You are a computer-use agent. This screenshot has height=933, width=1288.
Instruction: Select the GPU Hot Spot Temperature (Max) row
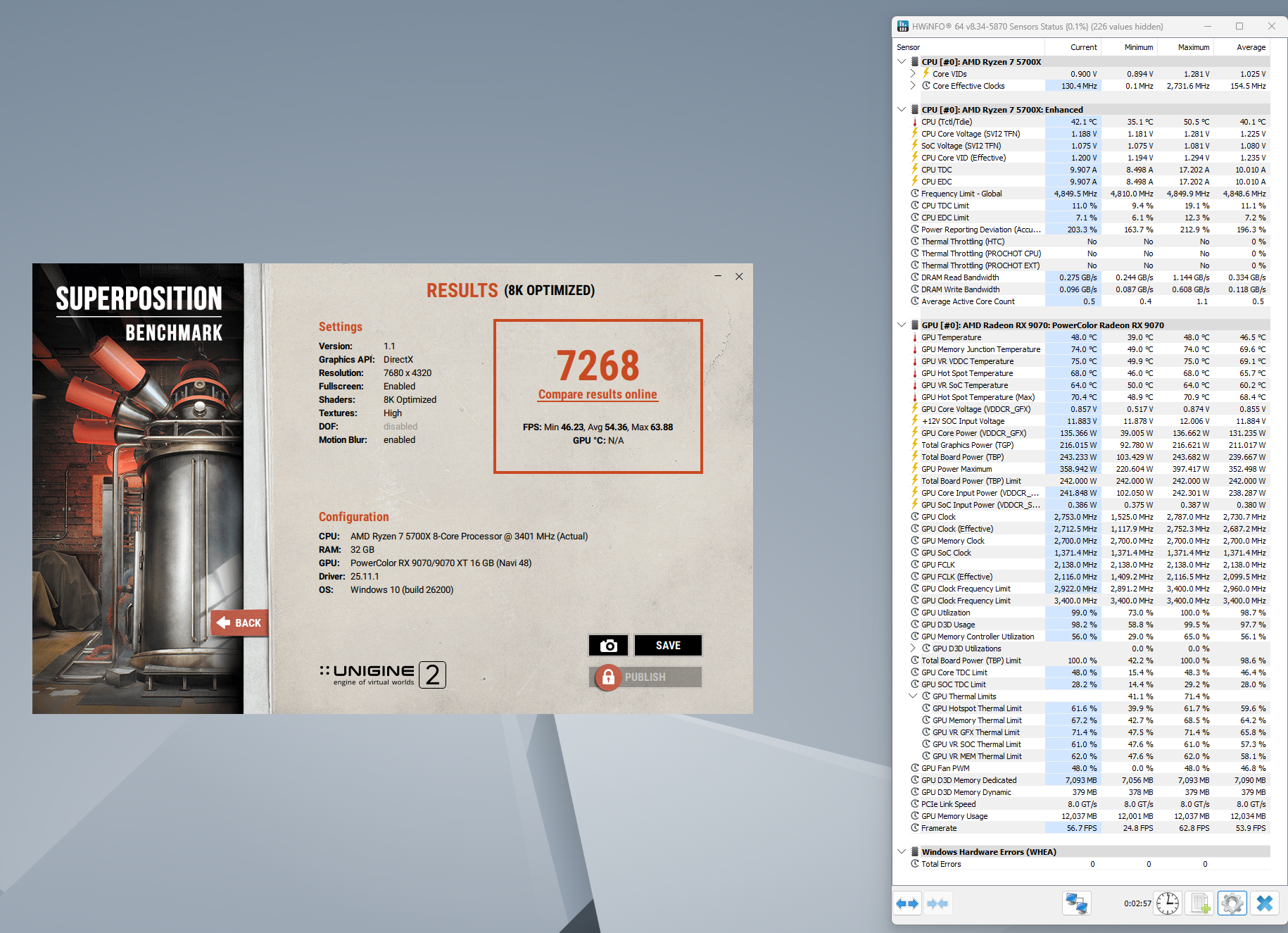click(x=1089, y=397)
